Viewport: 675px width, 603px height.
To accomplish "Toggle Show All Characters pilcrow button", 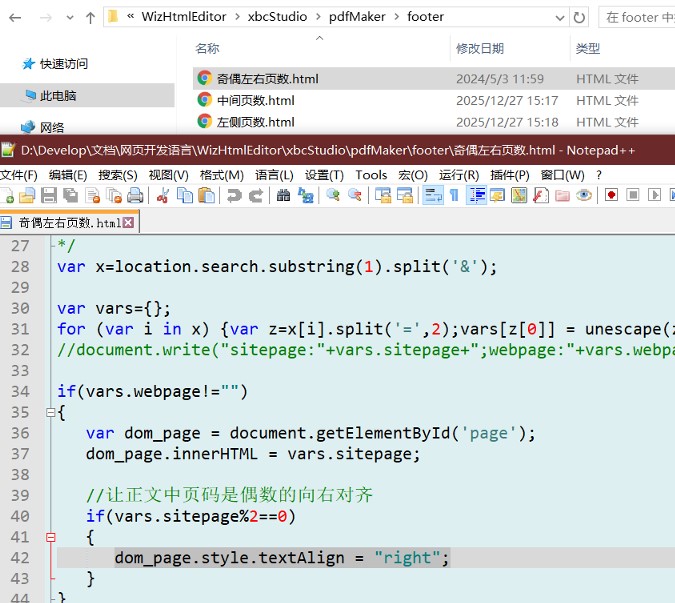I will click(x=453, y=195).
